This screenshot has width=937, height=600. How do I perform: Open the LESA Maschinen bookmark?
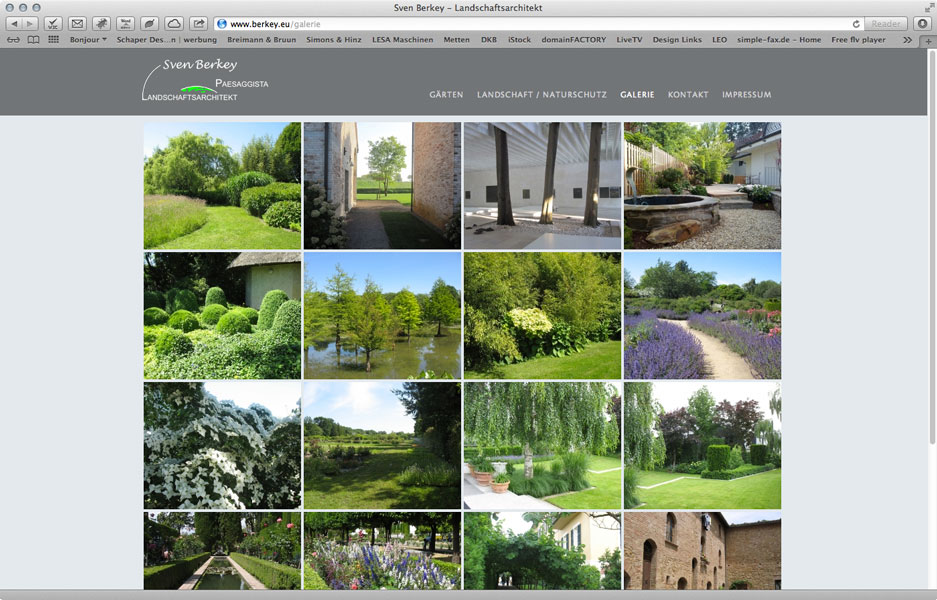(x=402, y=39)
